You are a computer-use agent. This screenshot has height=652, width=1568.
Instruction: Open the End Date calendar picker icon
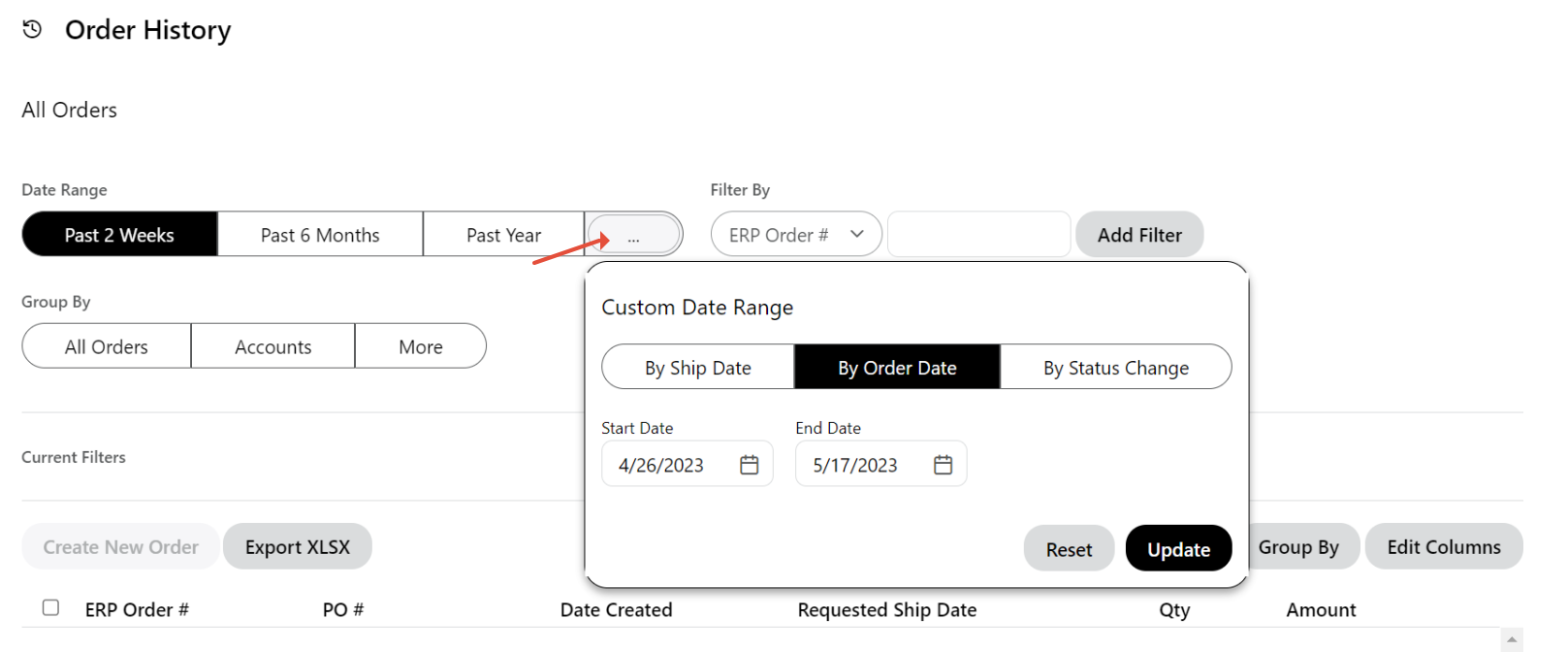pyautogui.click(x=943, y=465)
